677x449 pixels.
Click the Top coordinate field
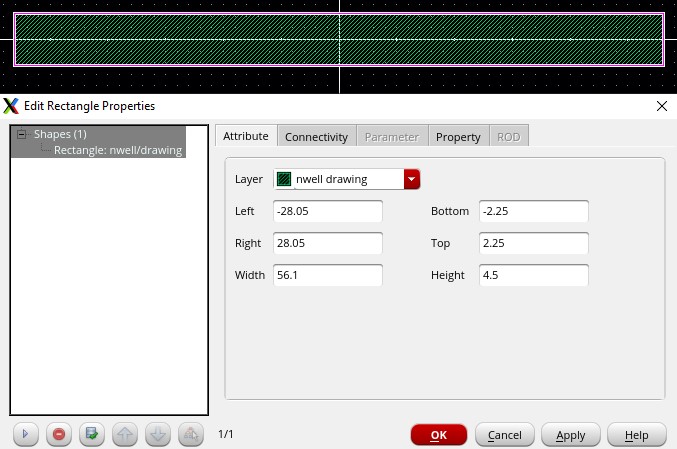point(534,243)
